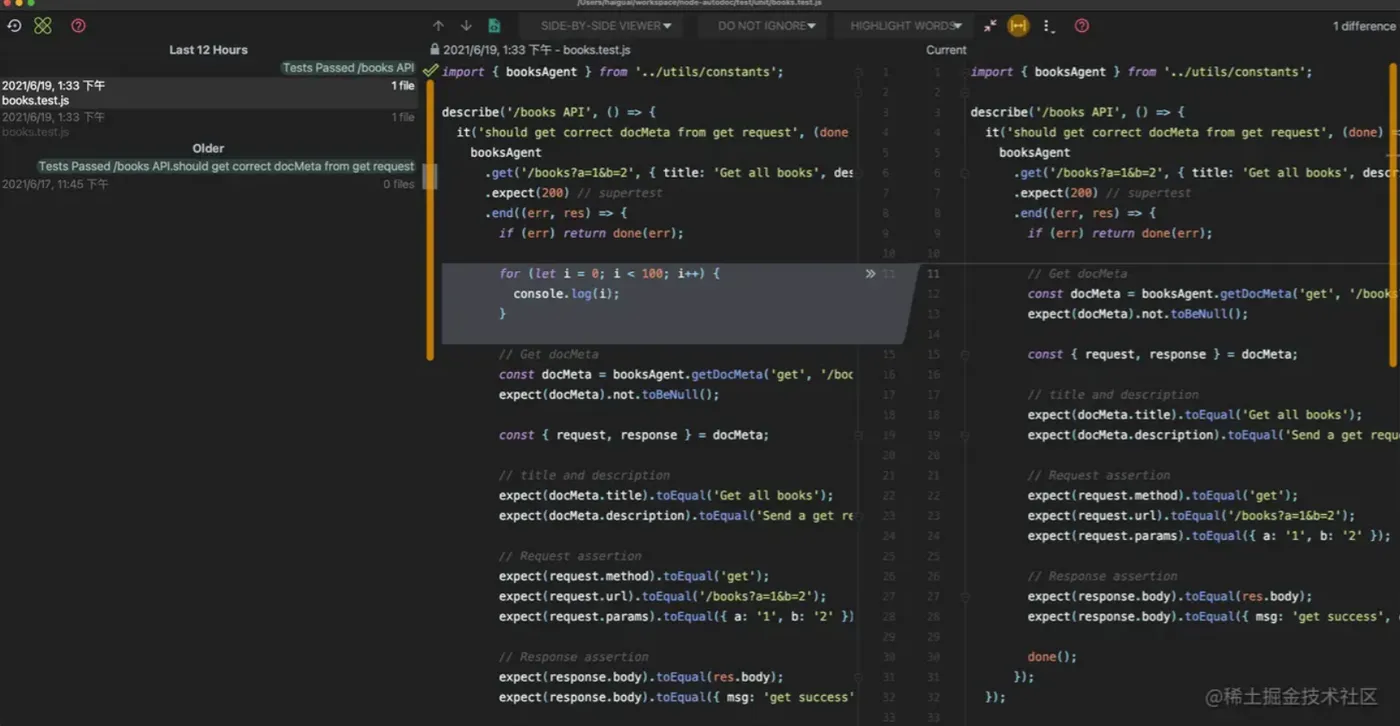
Task: Click the '1 difference' counter text
Action: click(x=1363, y=26)
